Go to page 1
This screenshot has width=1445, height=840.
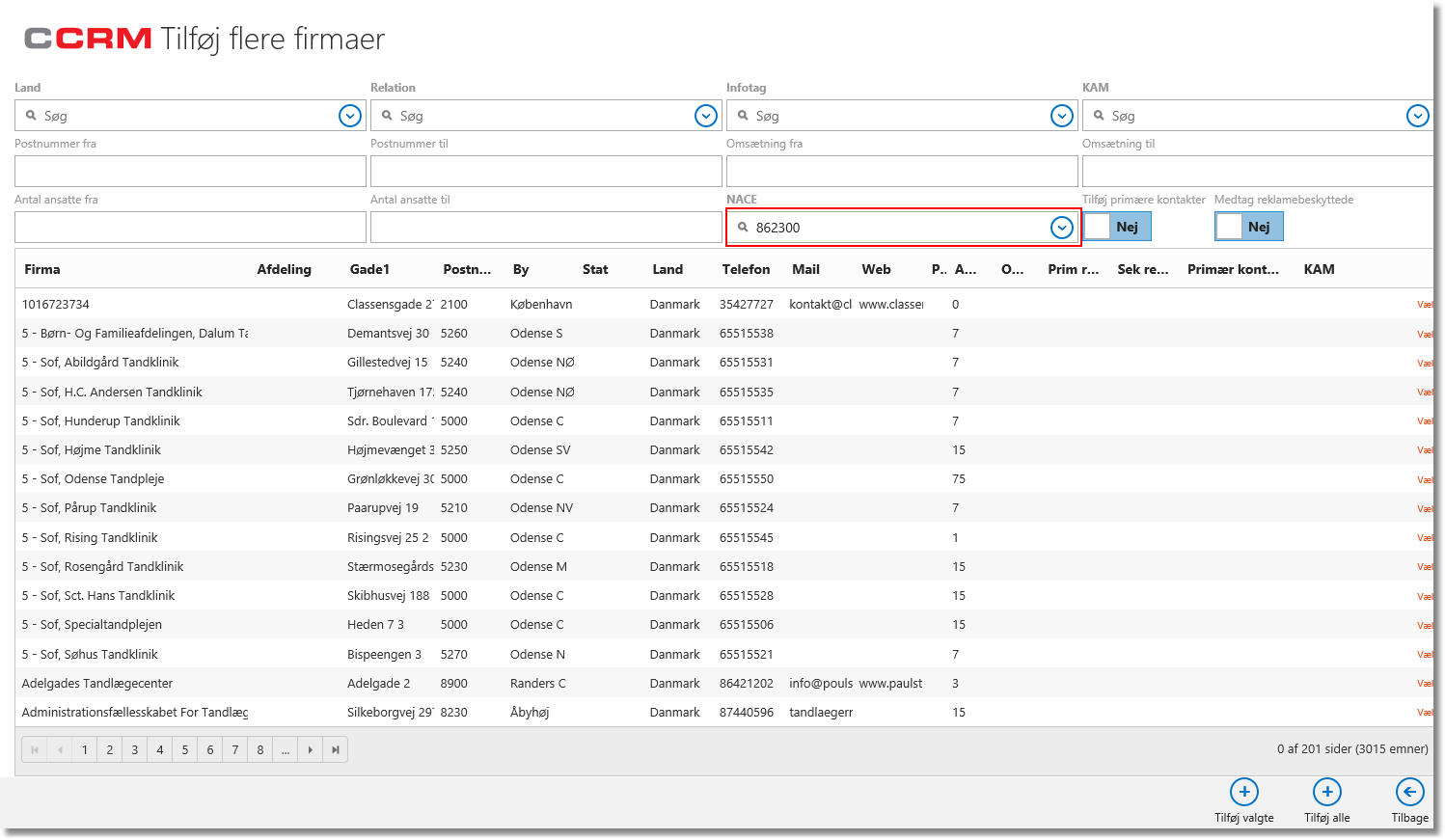(x=85, y=749)
